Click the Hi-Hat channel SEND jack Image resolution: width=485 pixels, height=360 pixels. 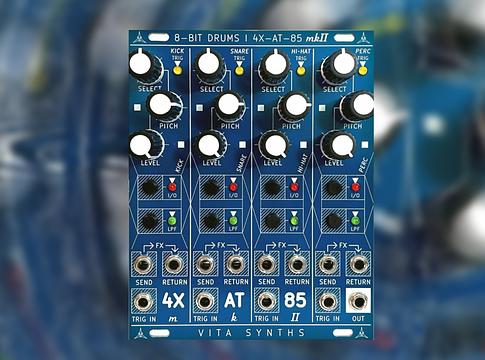266,264
